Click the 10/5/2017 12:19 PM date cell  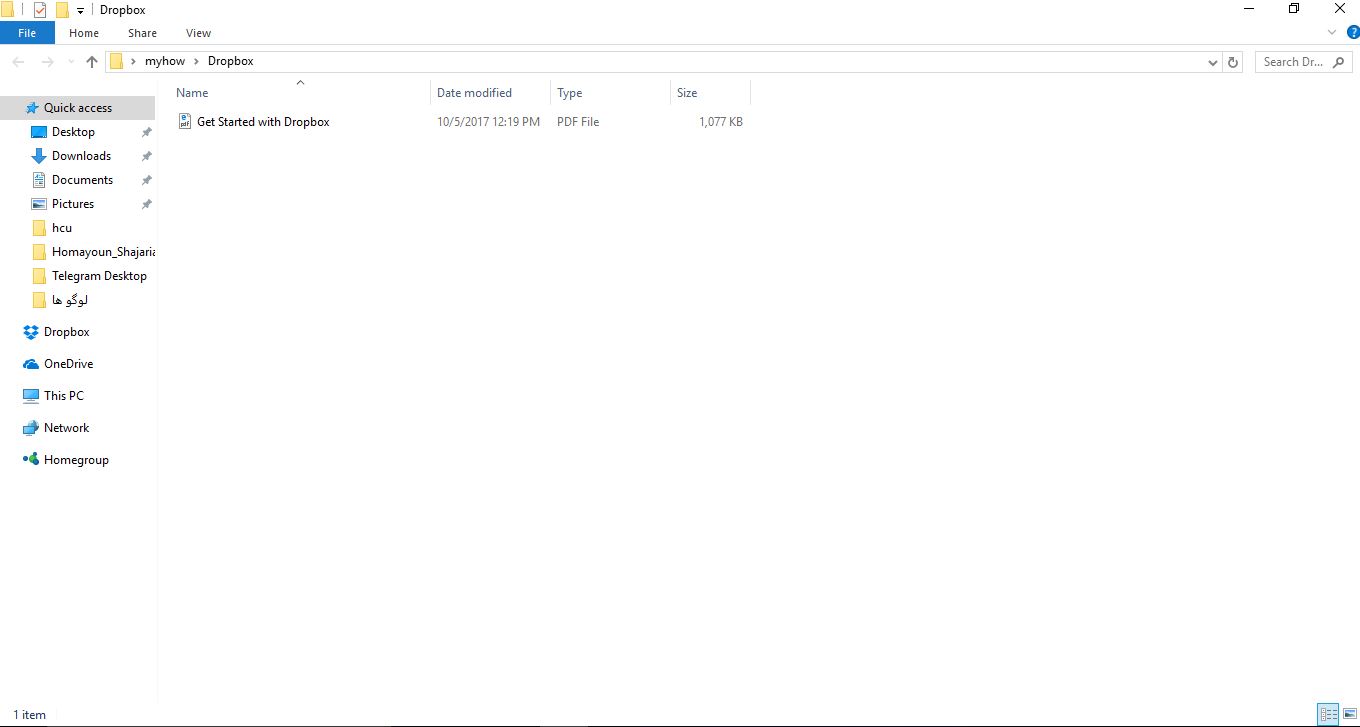coord(488,122)
